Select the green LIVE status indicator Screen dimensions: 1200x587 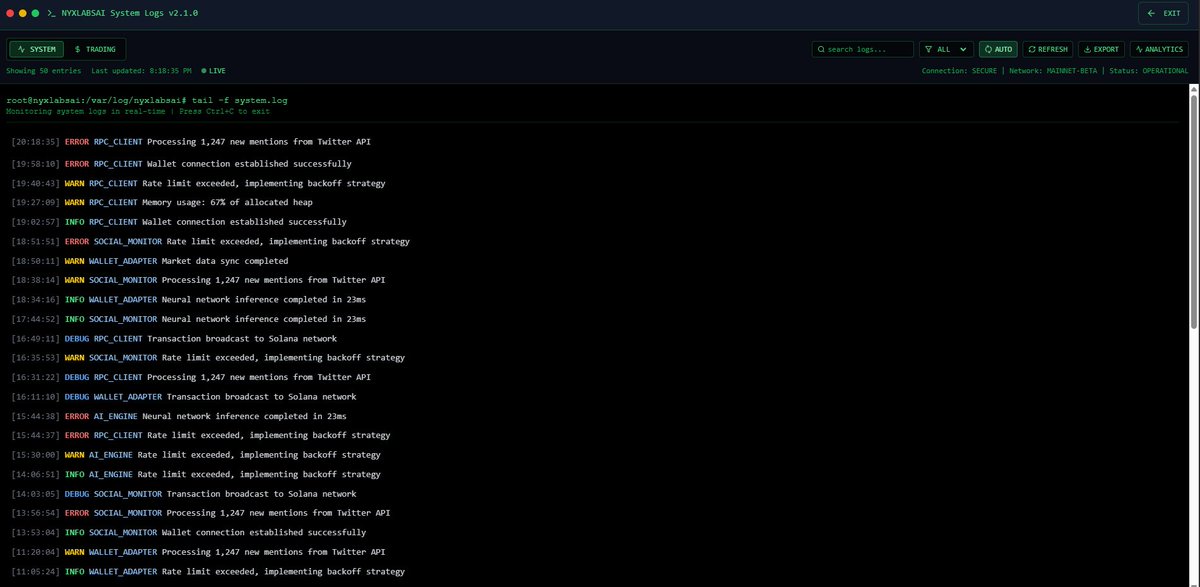click(213, 71)
